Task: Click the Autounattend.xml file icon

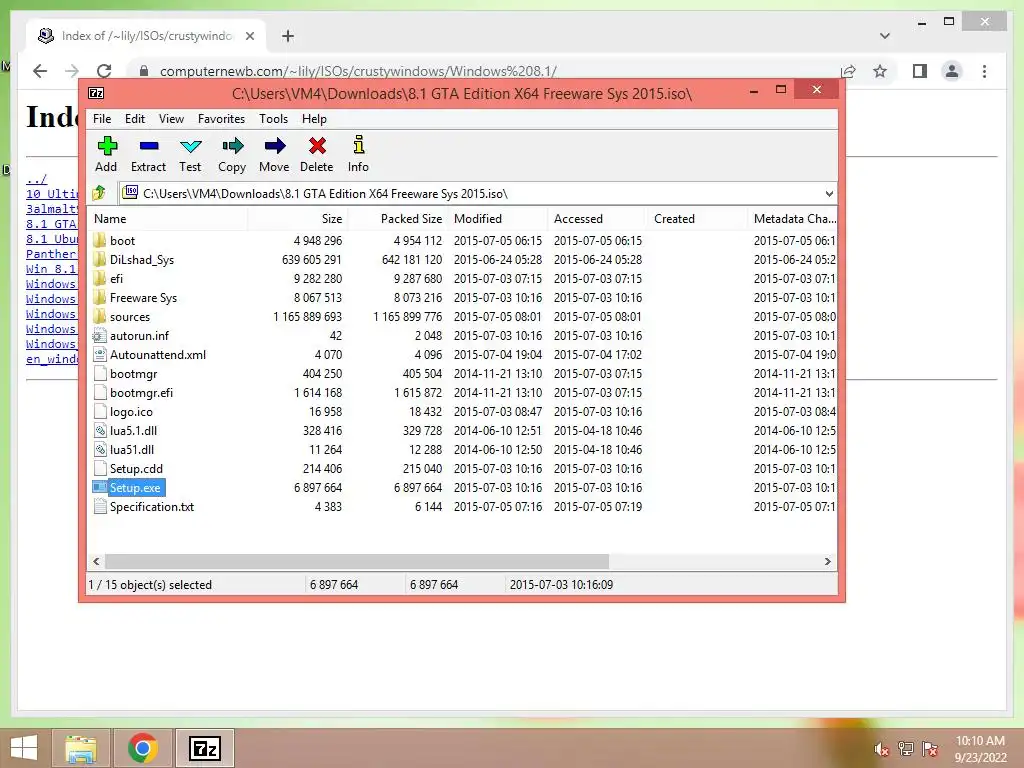Action: 99,355
